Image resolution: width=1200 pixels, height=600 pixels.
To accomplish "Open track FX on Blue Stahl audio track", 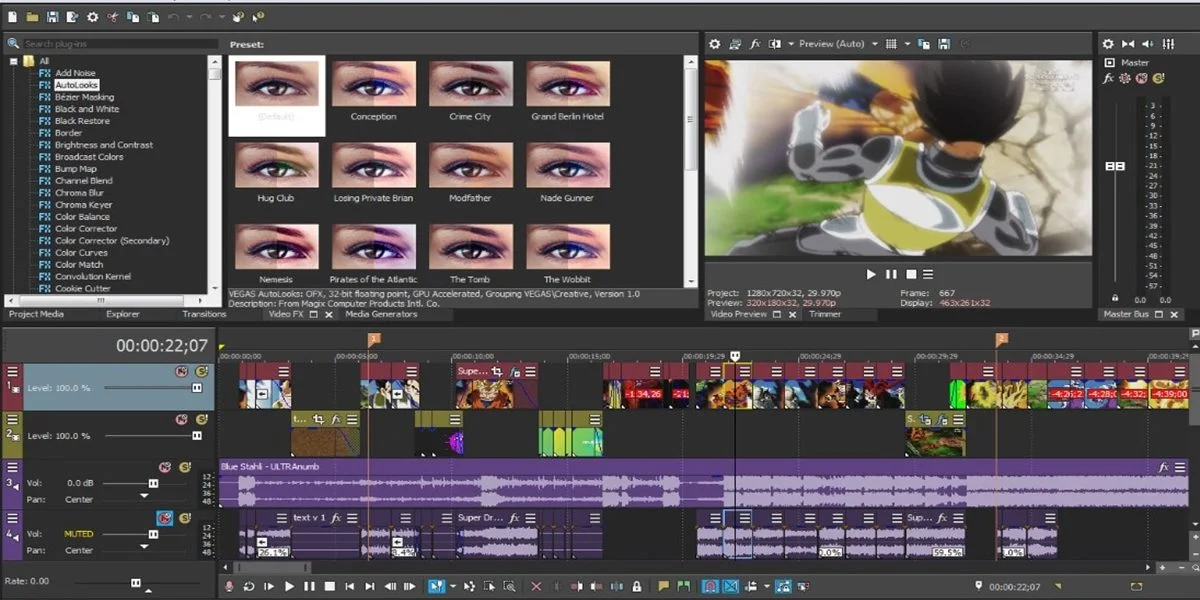I will coord(1164,467).
